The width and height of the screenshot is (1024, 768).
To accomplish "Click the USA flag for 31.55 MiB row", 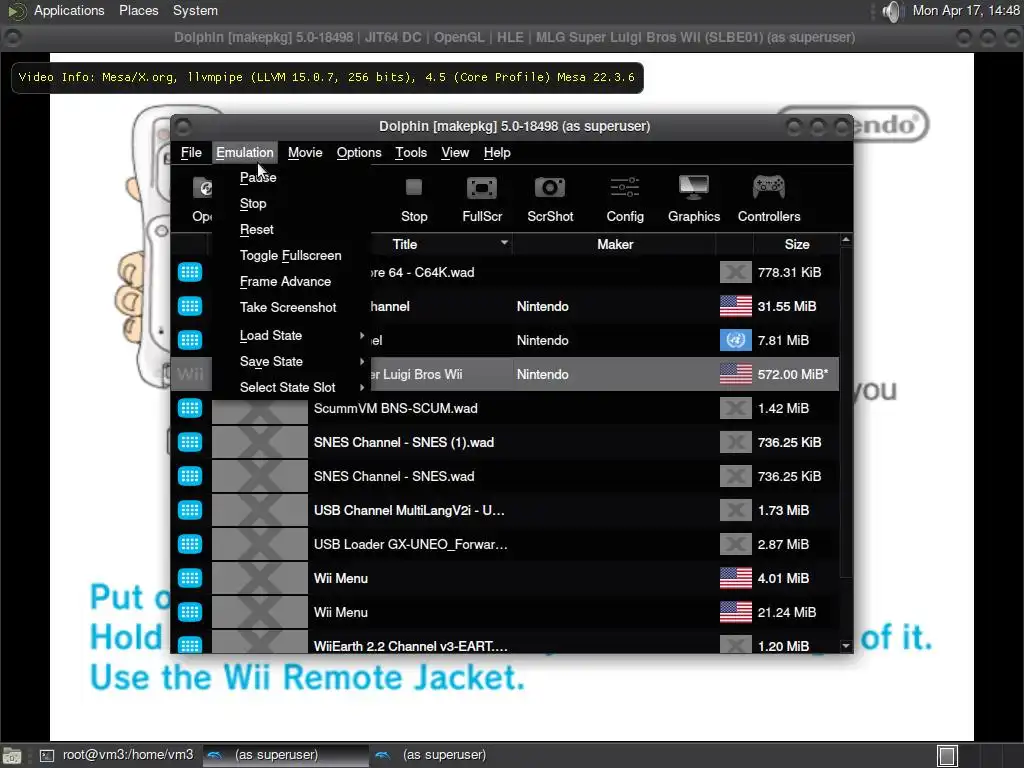I will 735,306.
